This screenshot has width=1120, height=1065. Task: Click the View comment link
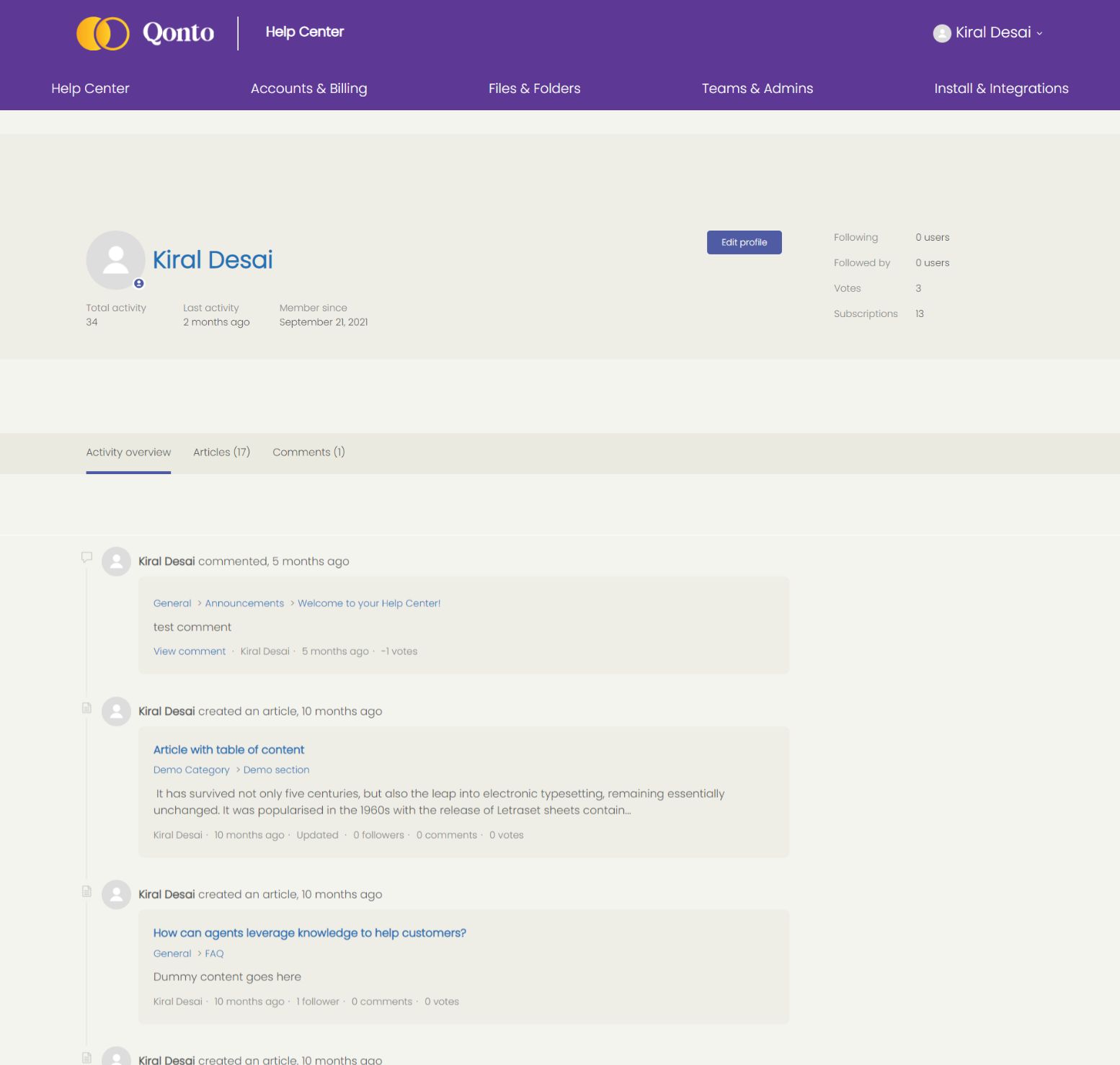[190, 651]
